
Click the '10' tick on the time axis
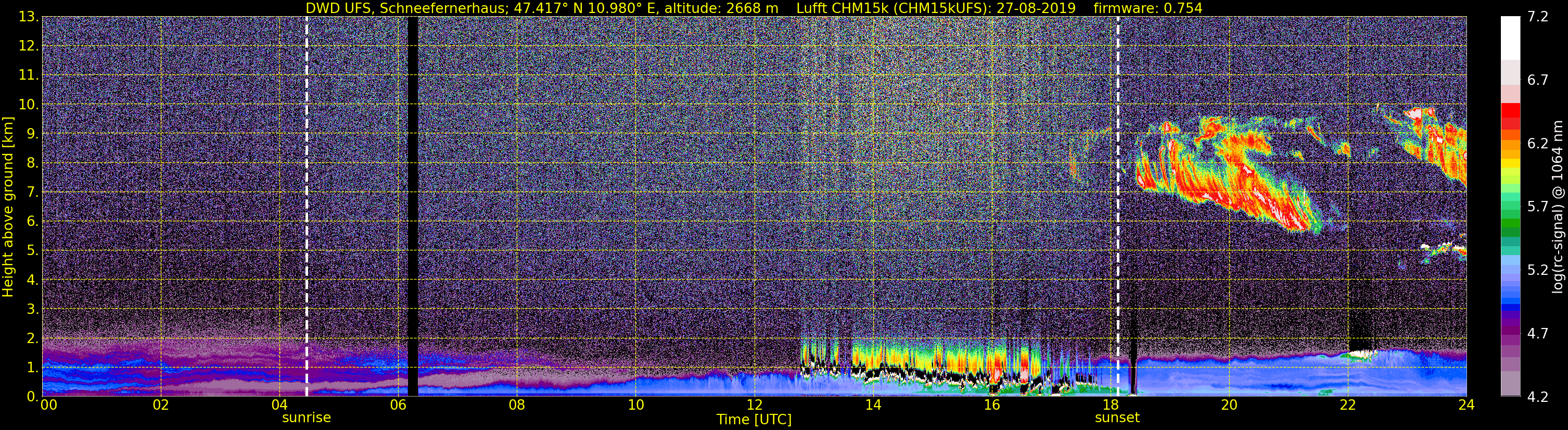[x=635, y=405]
